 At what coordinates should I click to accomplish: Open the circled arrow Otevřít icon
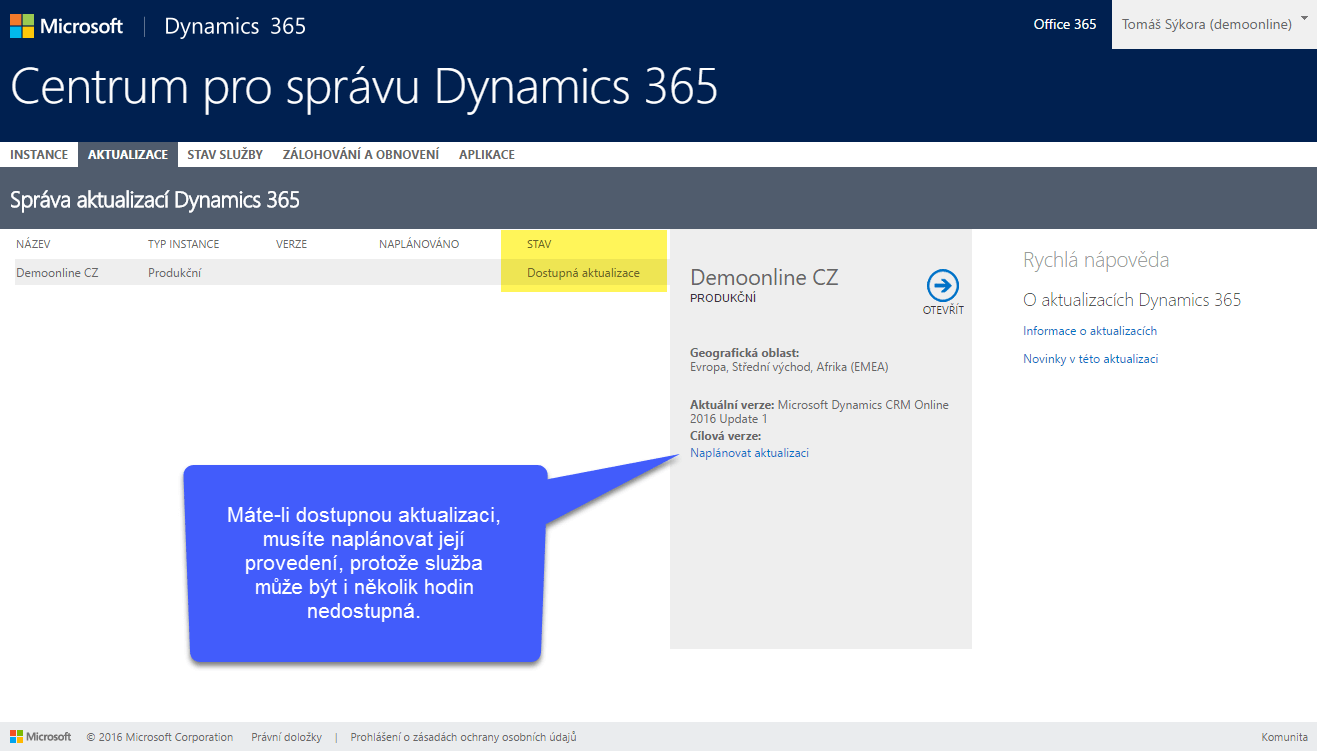(942, 286)
